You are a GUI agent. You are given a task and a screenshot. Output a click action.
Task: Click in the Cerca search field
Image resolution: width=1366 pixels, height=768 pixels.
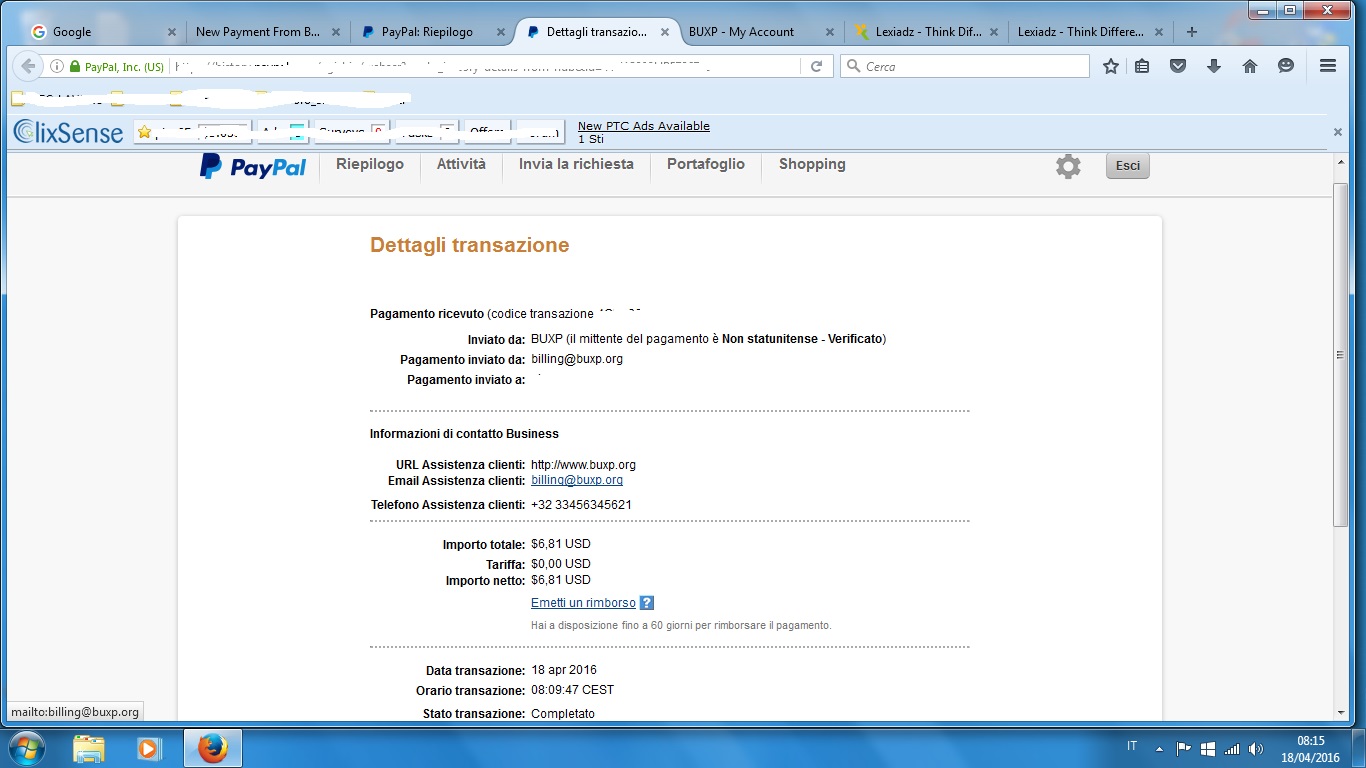pyautogui.click(x=965, y=66)
